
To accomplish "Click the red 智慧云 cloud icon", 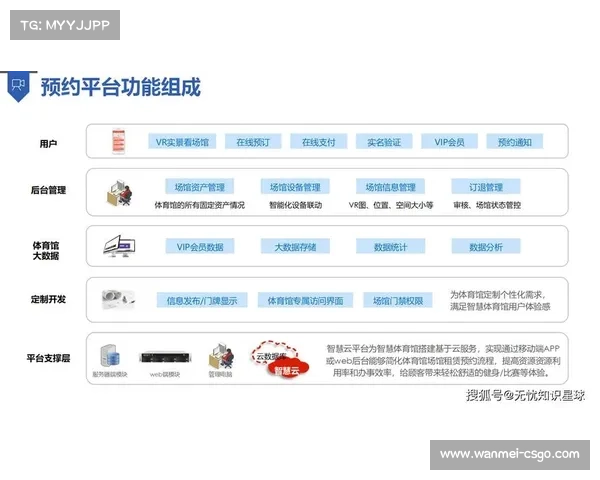I will (289, 369).
